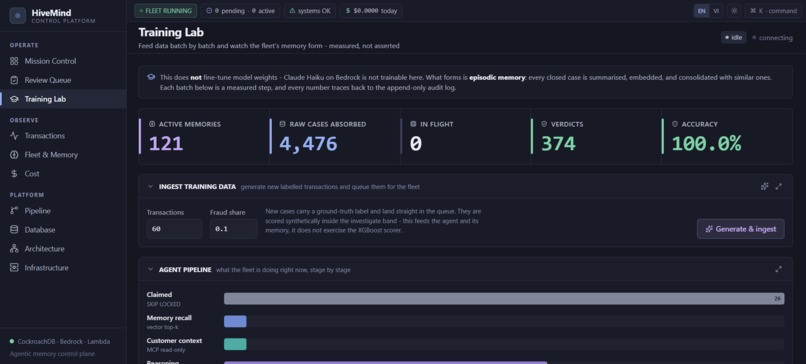The image size is (806, 364).
Task: Click the Accuracy icon
Action: (675, 124)
